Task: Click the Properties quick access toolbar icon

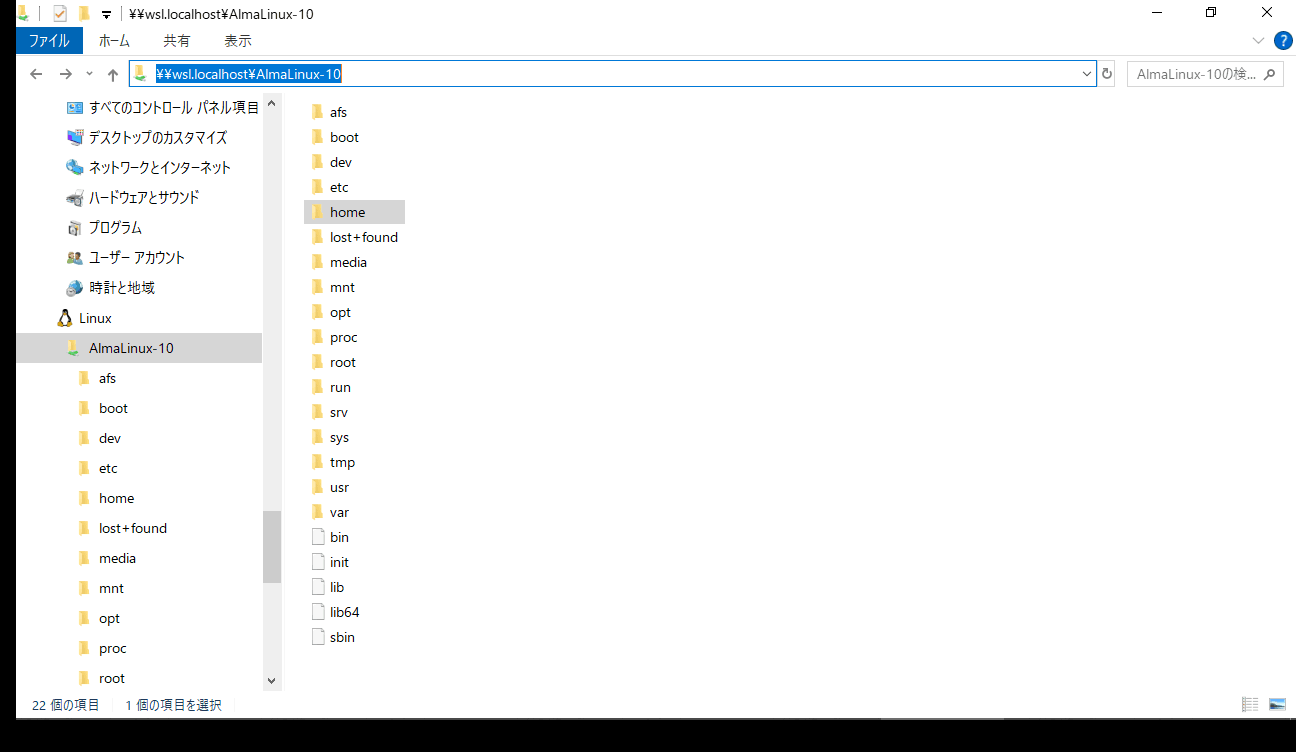Action: 59,14
